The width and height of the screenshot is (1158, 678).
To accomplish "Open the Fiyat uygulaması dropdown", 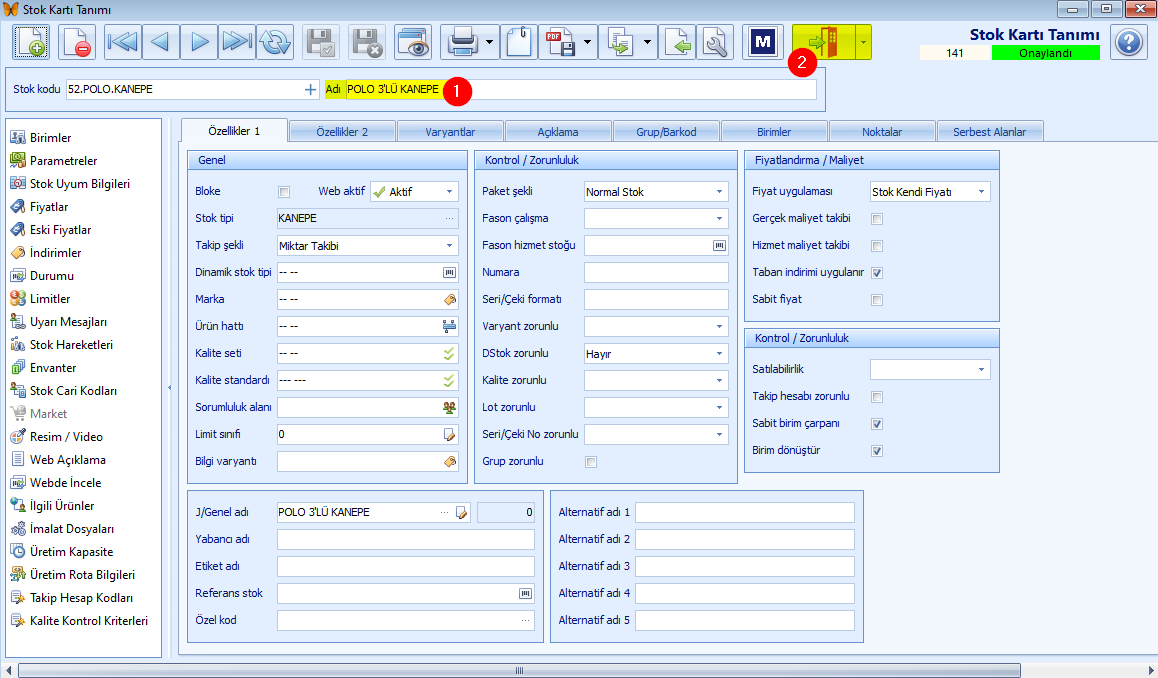I will pos(981,191).
